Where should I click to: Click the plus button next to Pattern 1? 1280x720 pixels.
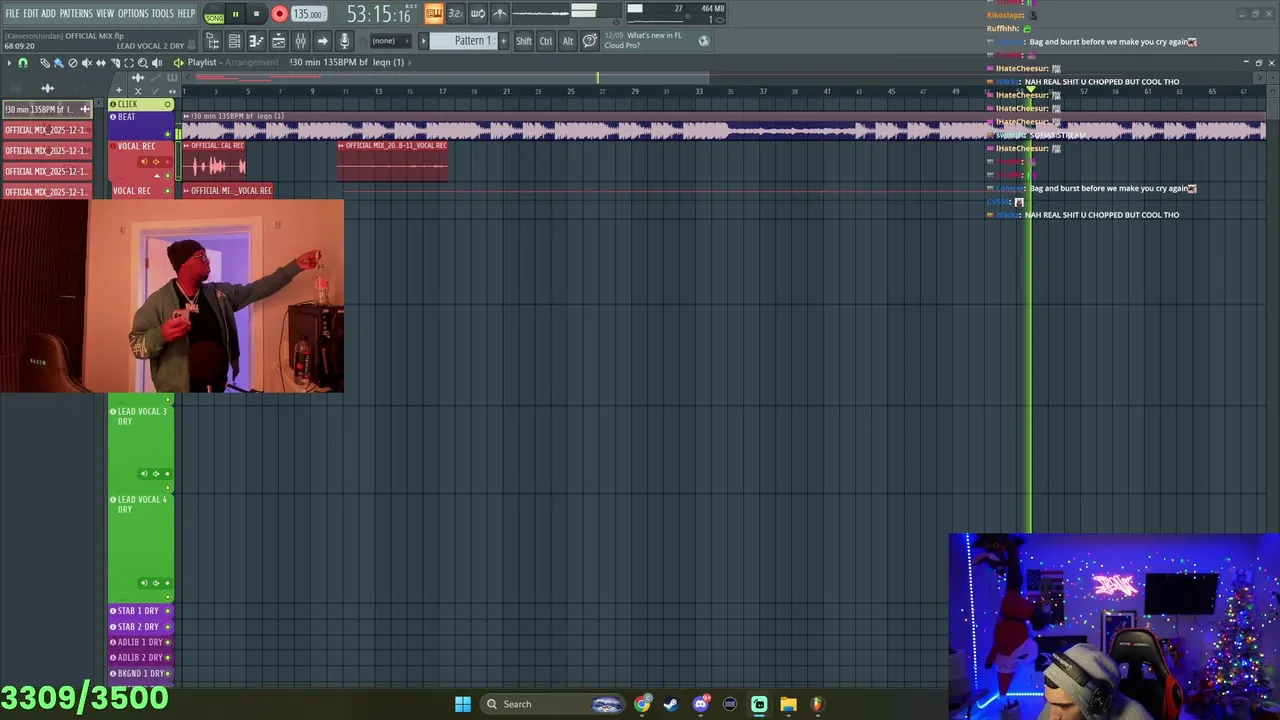click(503, 41)
